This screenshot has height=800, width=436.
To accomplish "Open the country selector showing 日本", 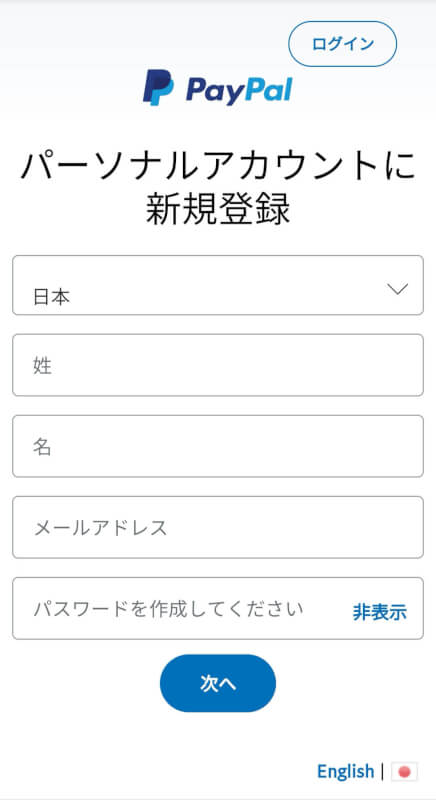I will 218,285.
